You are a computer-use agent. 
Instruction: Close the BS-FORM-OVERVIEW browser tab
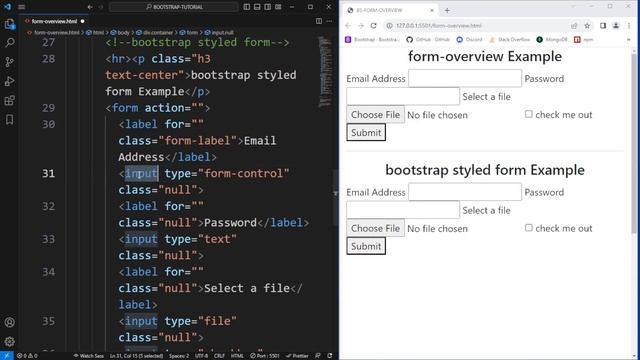pyautogui.click(x=432, y=10)
